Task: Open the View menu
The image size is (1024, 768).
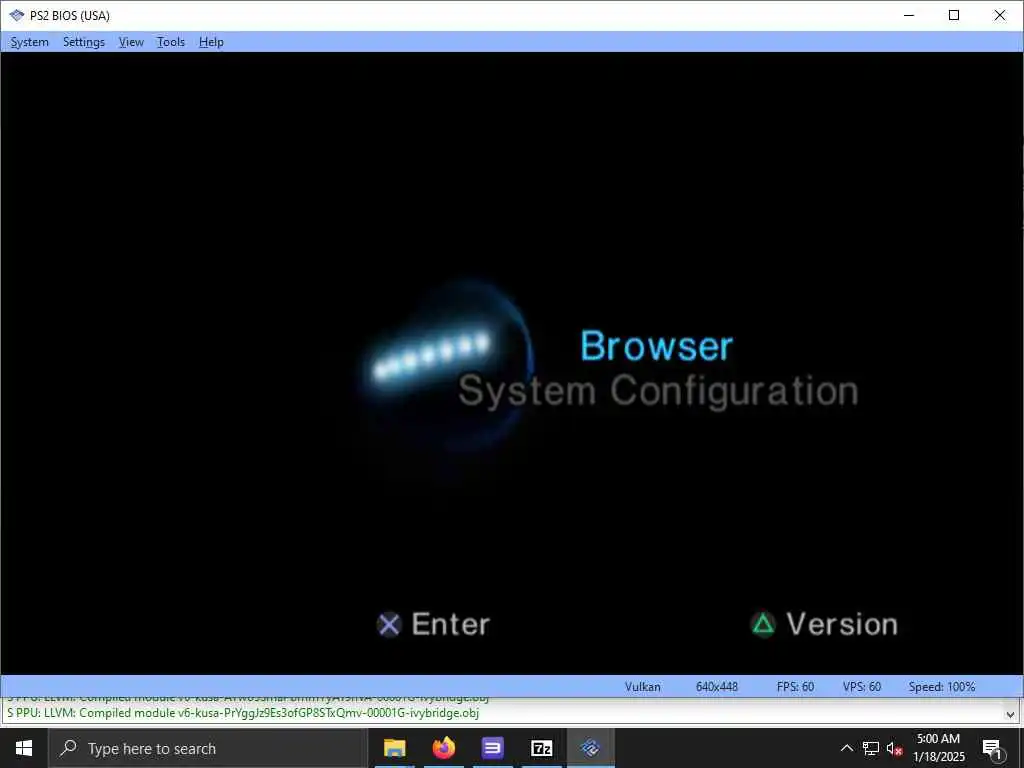Action: (131, 42)
